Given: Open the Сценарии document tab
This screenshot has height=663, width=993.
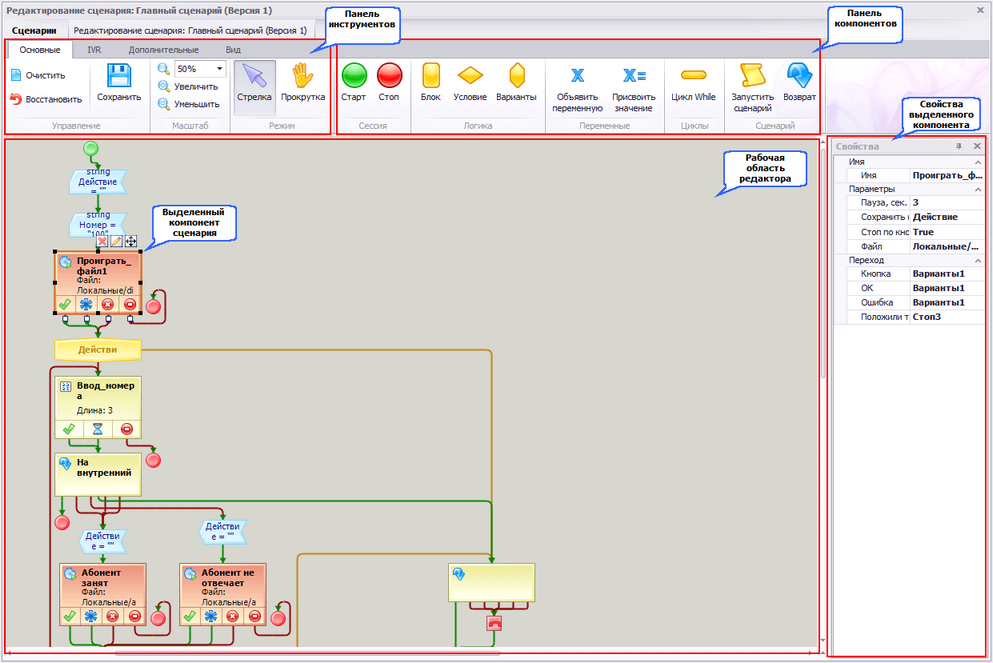Looking at the screenshot, I should tap(34, 30).
